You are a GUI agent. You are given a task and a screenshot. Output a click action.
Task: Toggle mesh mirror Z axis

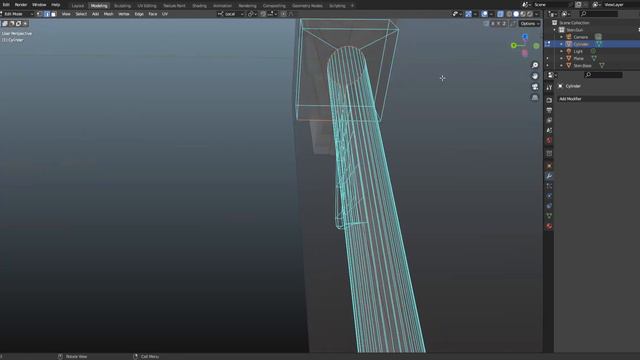tap(504, 24)
